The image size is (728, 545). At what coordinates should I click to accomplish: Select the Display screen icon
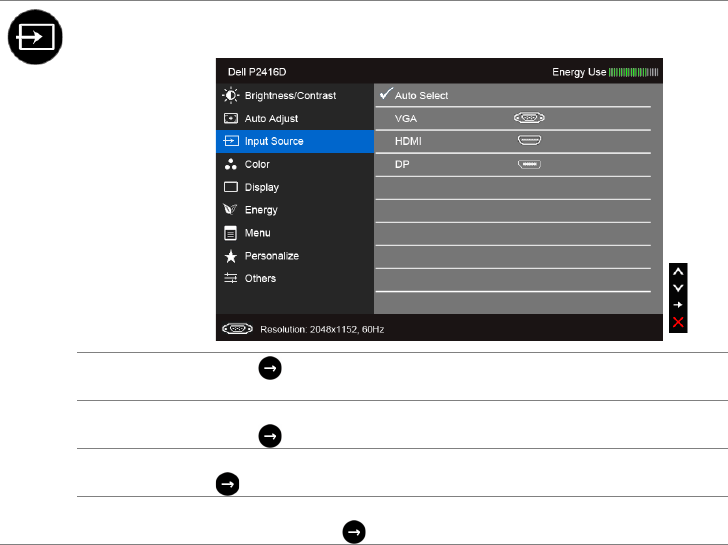(x=231, y=187)
